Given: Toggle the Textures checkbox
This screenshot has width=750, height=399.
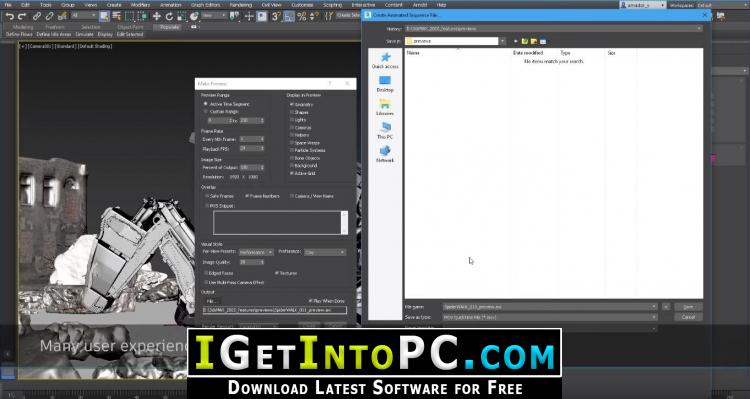Looking at the screenshot, I should click(x=276, y=273).
